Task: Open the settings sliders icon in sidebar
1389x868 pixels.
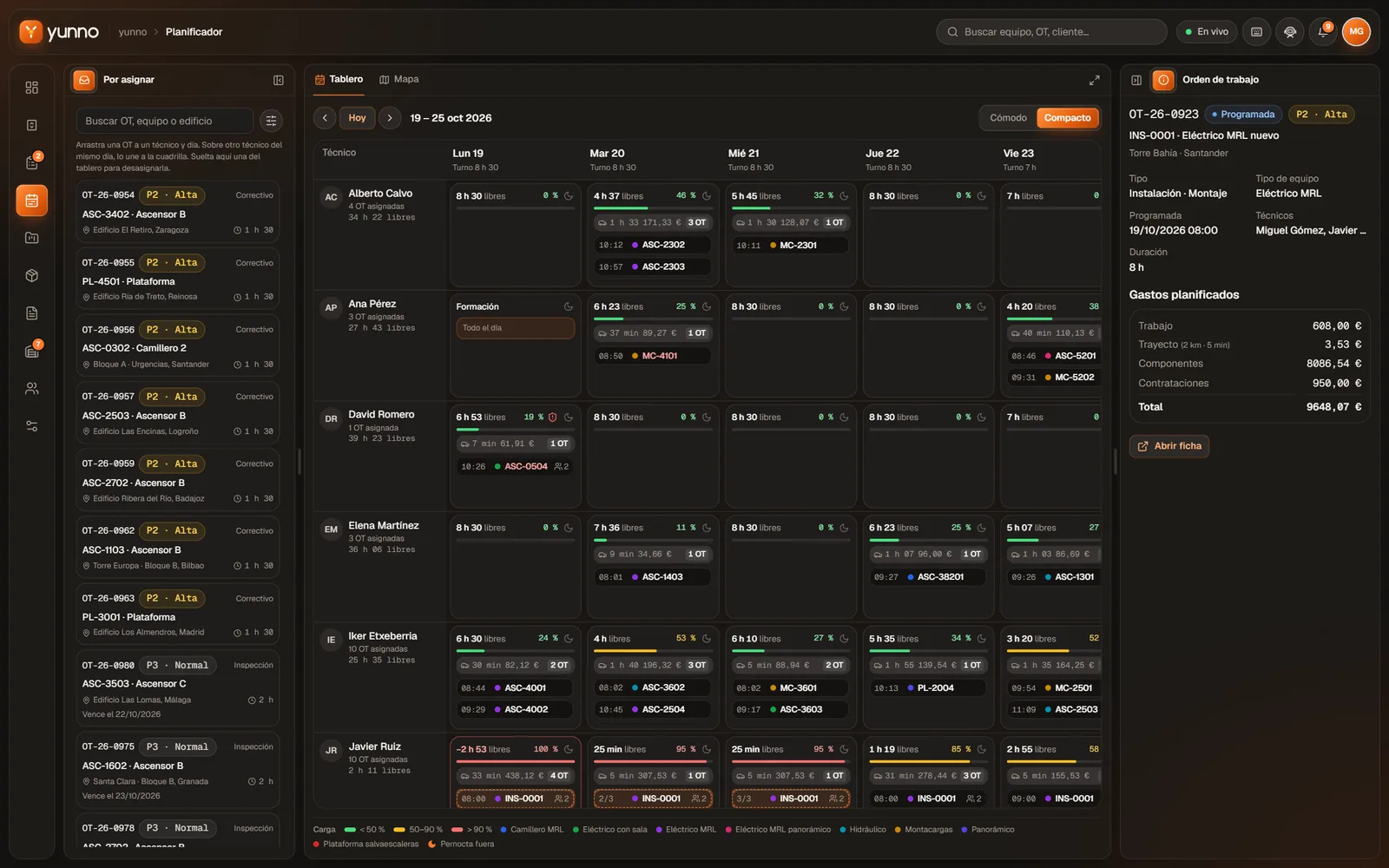Action: [32, 426]
